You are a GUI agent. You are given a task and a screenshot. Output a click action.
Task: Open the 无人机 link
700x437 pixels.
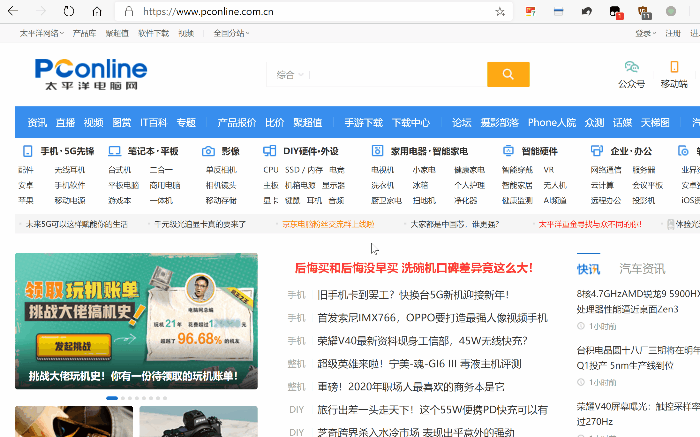555,185
